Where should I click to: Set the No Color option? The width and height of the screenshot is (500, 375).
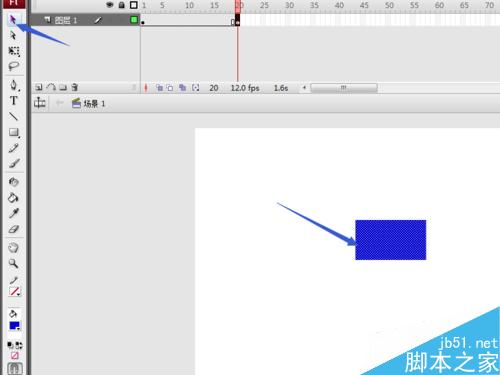pyautogui.click(x=15, y=355)
